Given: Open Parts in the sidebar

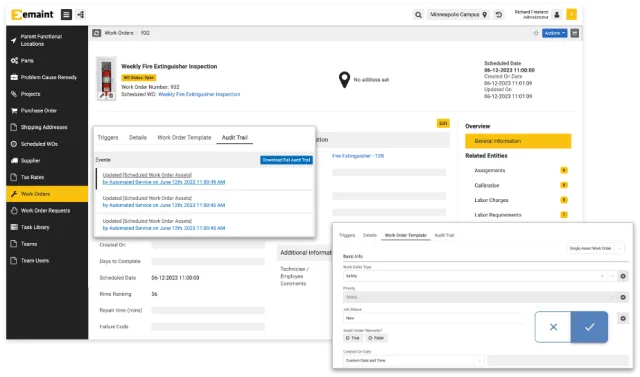Looking at the screenshot, I should [47, 60].
